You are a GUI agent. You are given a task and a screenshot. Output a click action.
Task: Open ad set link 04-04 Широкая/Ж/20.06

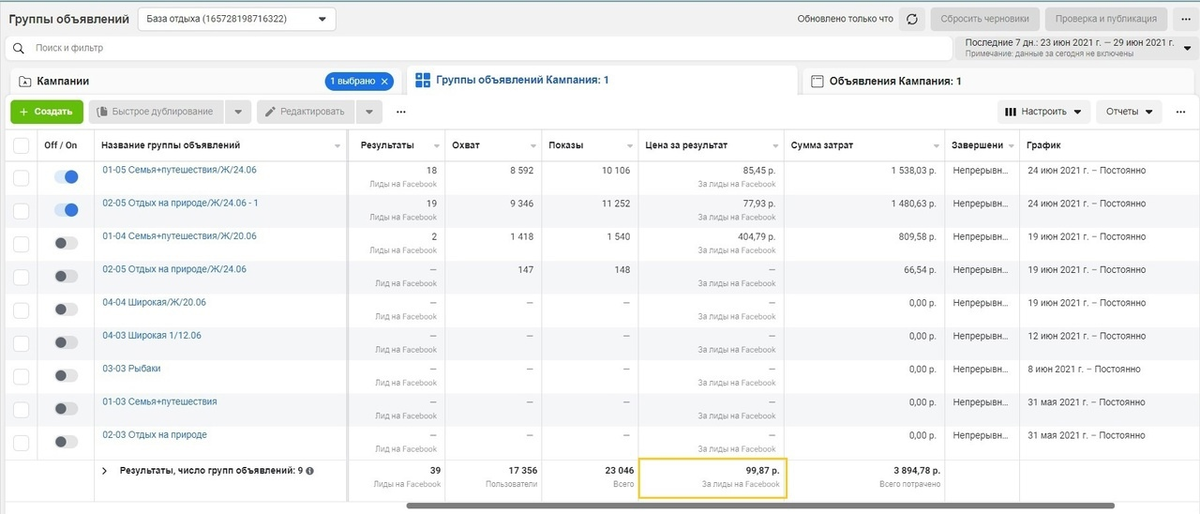(152, 302)
